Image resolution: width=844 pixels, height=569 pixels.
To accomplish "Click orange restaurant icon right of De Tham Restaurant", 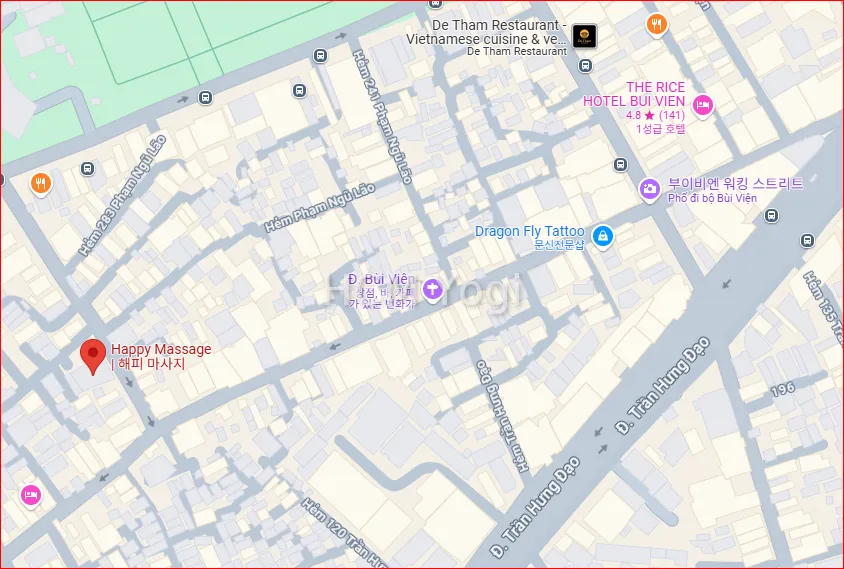I will (x=656, y=25).
